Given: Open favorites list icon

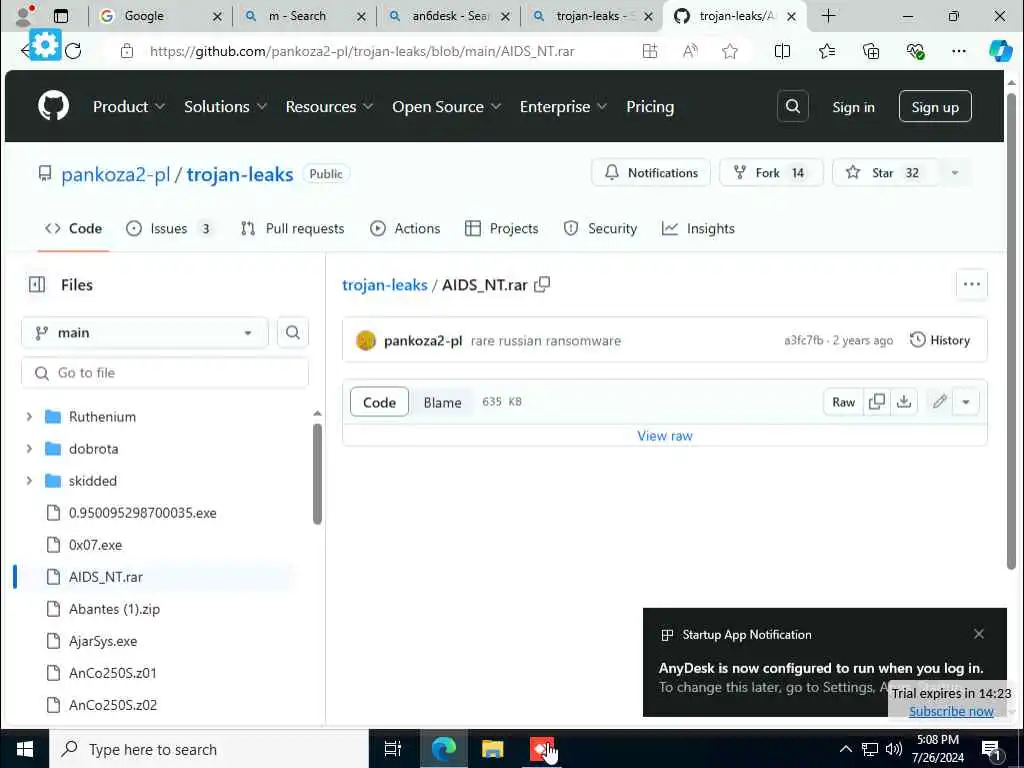Looking at the screenshot, I should click(827, 51).
